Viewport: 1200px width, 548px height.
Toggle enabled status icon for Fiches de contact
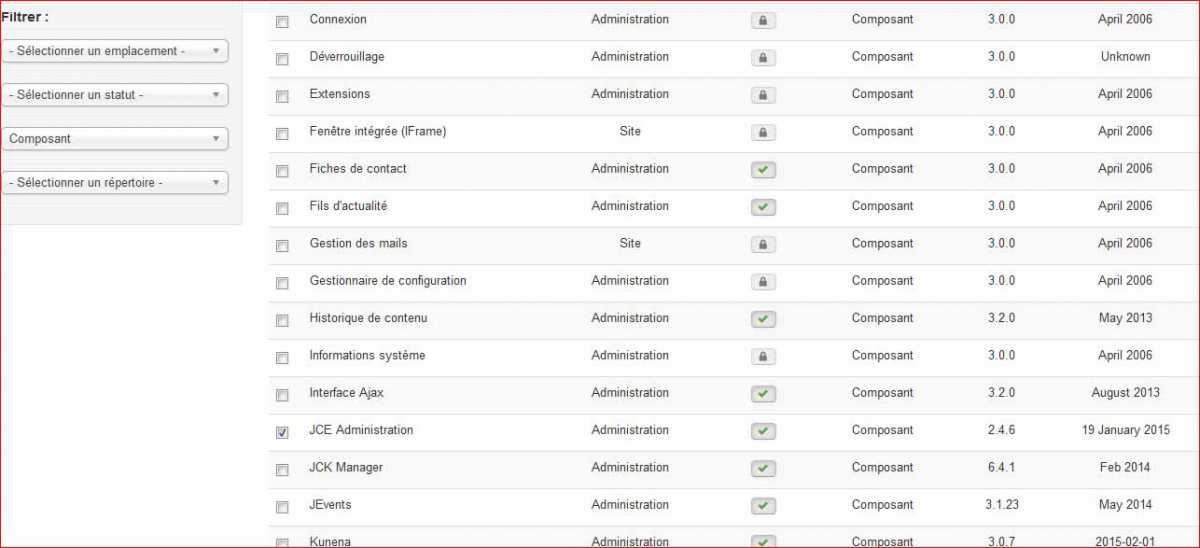point(763,170)
